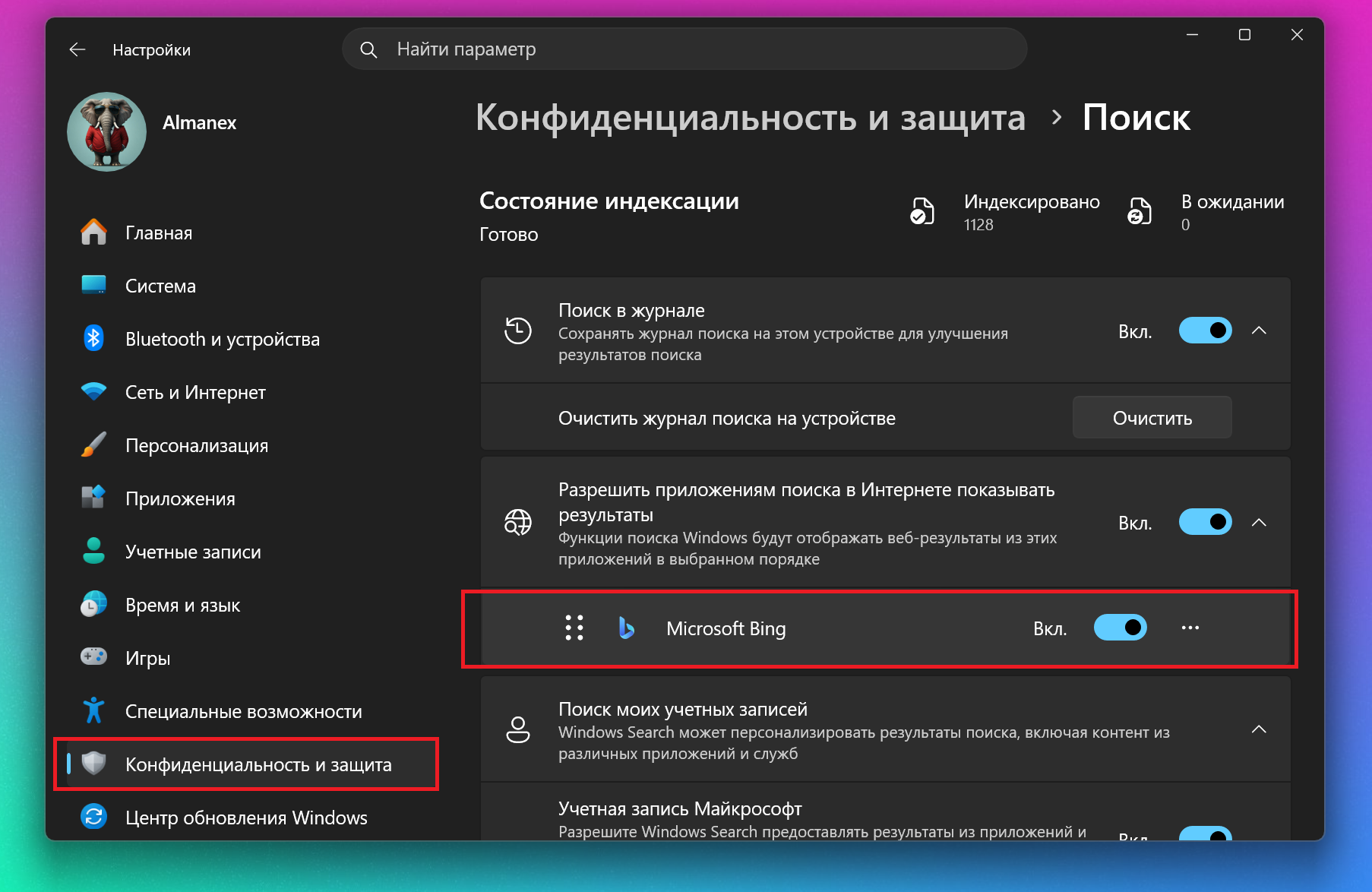The image size is (1372, 892).
Task: Click the Windows Update refresh icon
Action: 93,817
